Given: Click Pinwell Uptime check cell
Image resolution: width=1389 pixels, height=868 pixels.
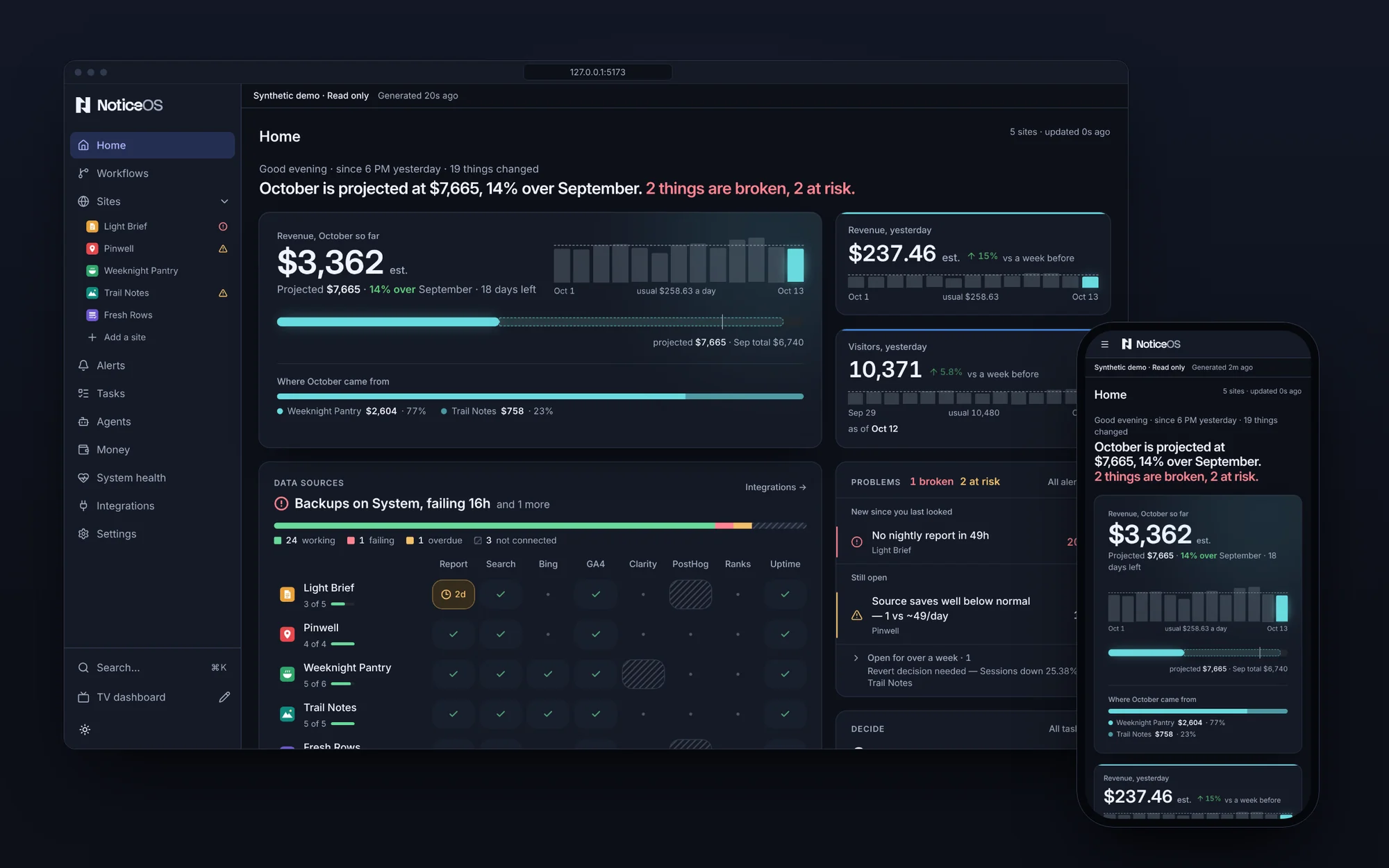Looking at the screenshot, I should point(785,635).
